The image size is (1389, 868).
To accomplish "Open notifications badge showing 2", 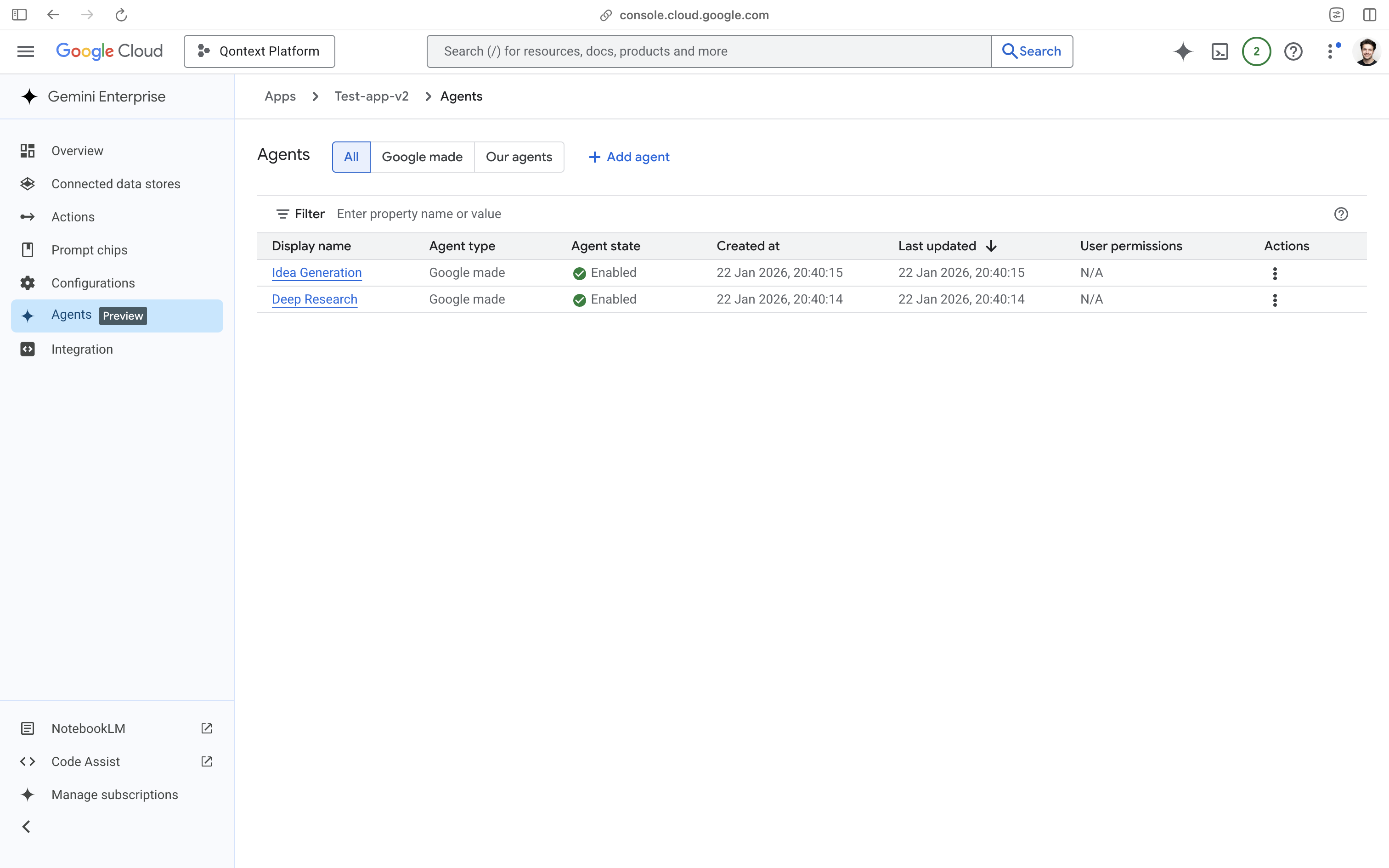I will 1256,51.
